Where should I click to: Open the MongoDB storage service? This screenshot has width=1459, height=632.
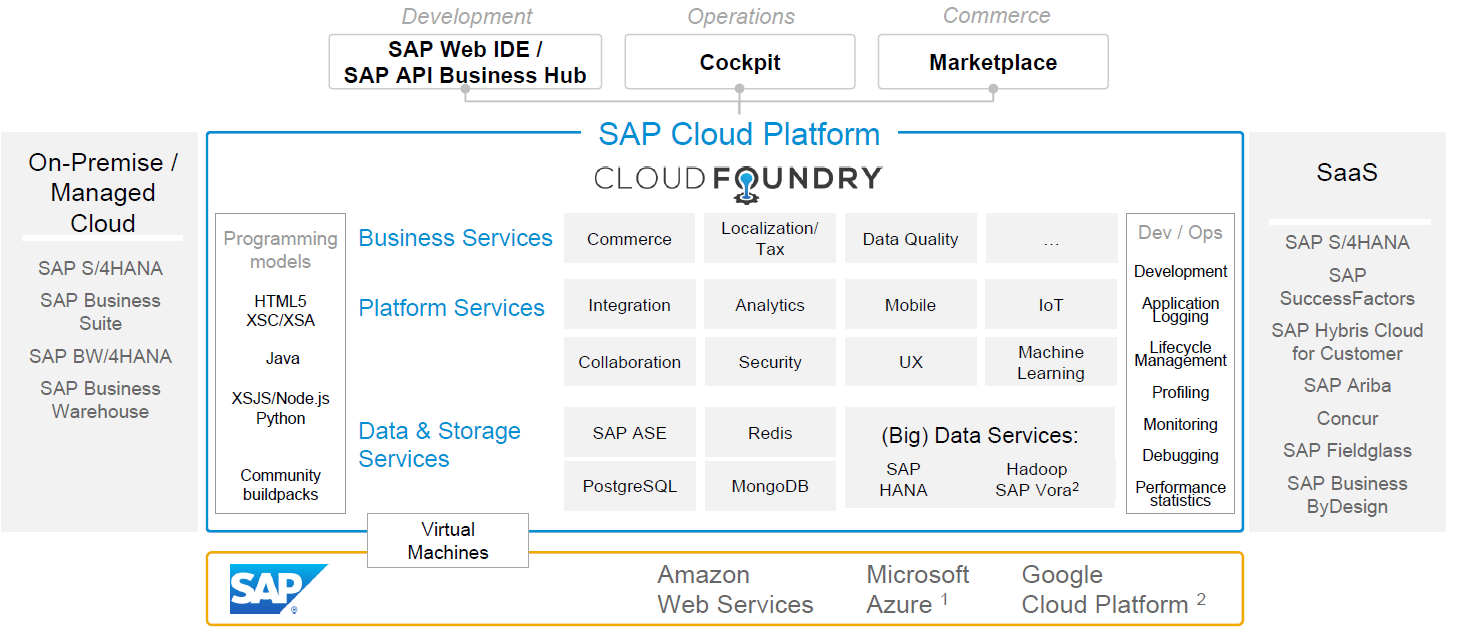pyautogui.click(x=769, y=486)
